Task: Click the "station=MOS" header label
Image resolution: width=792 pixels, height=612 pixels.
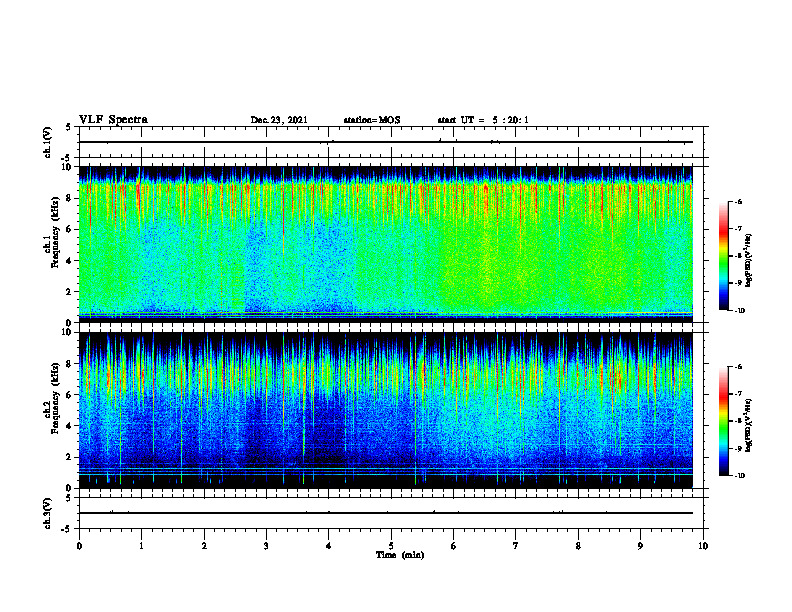Action: coord(372,120)
